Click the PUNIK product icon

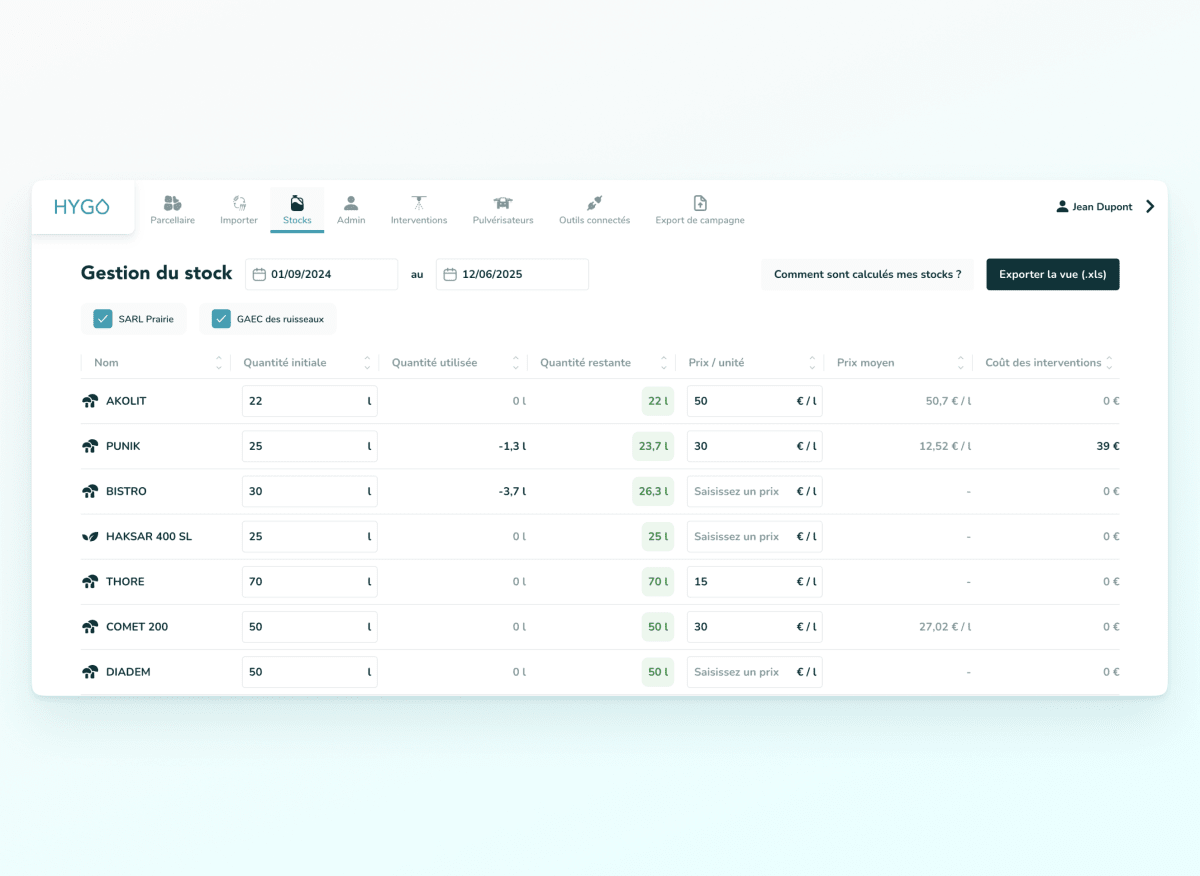point(90,446)
